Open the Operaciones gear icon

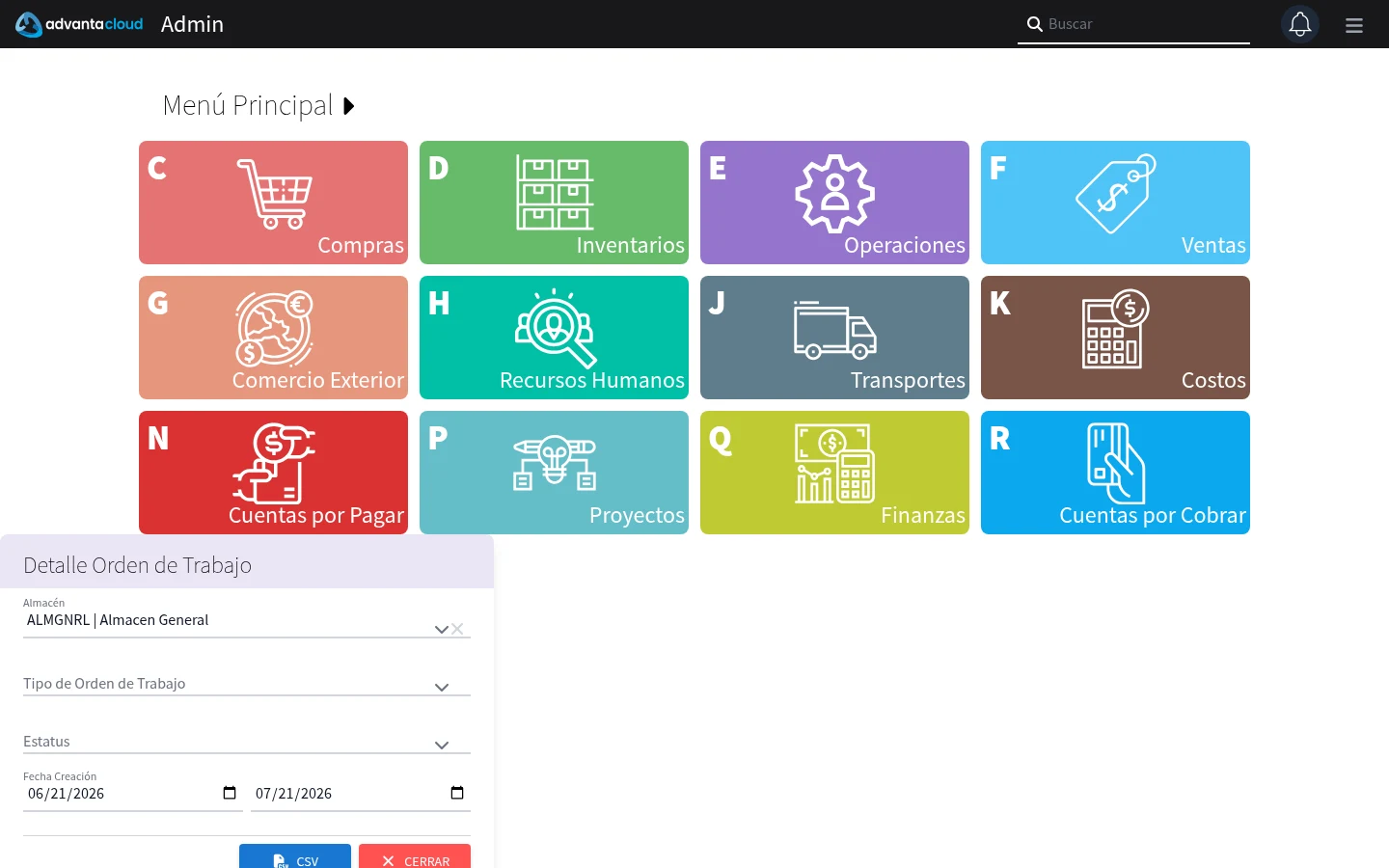[835, 193]
